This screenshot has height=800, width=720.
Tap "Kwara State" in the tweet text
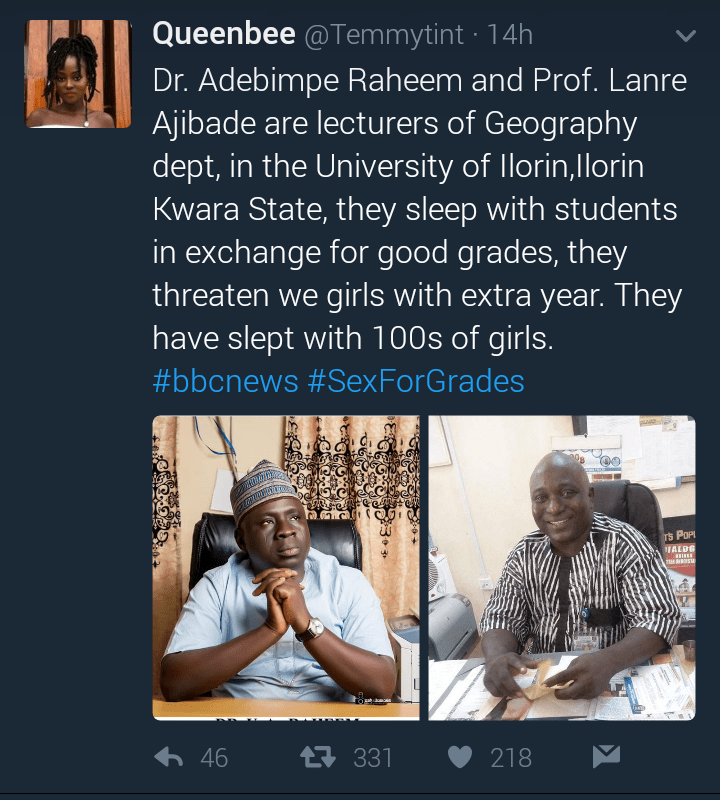[x=240, y=210]
